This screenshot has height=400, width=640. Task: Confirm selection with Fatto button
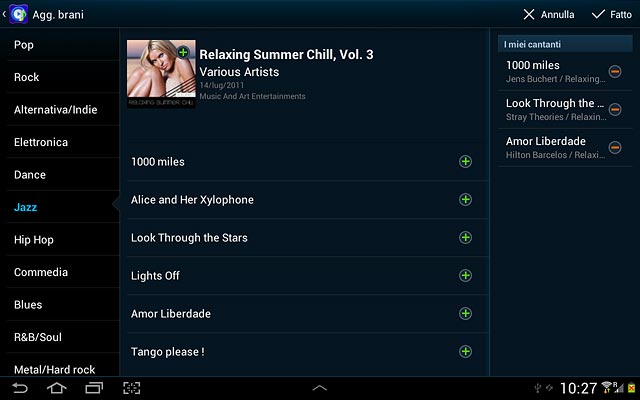click(611, 15)
